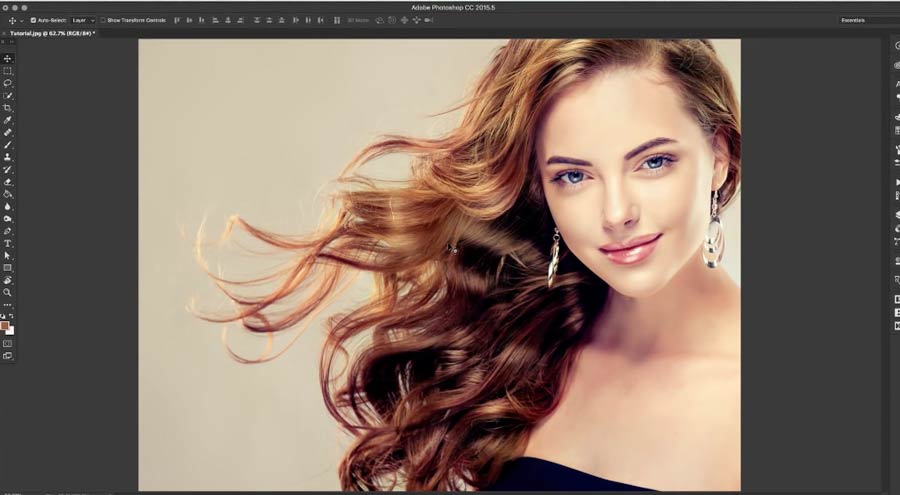Switch to the Tutorial.jpg document tab
This screenshot has height=495, width=900.
(48, 33)
